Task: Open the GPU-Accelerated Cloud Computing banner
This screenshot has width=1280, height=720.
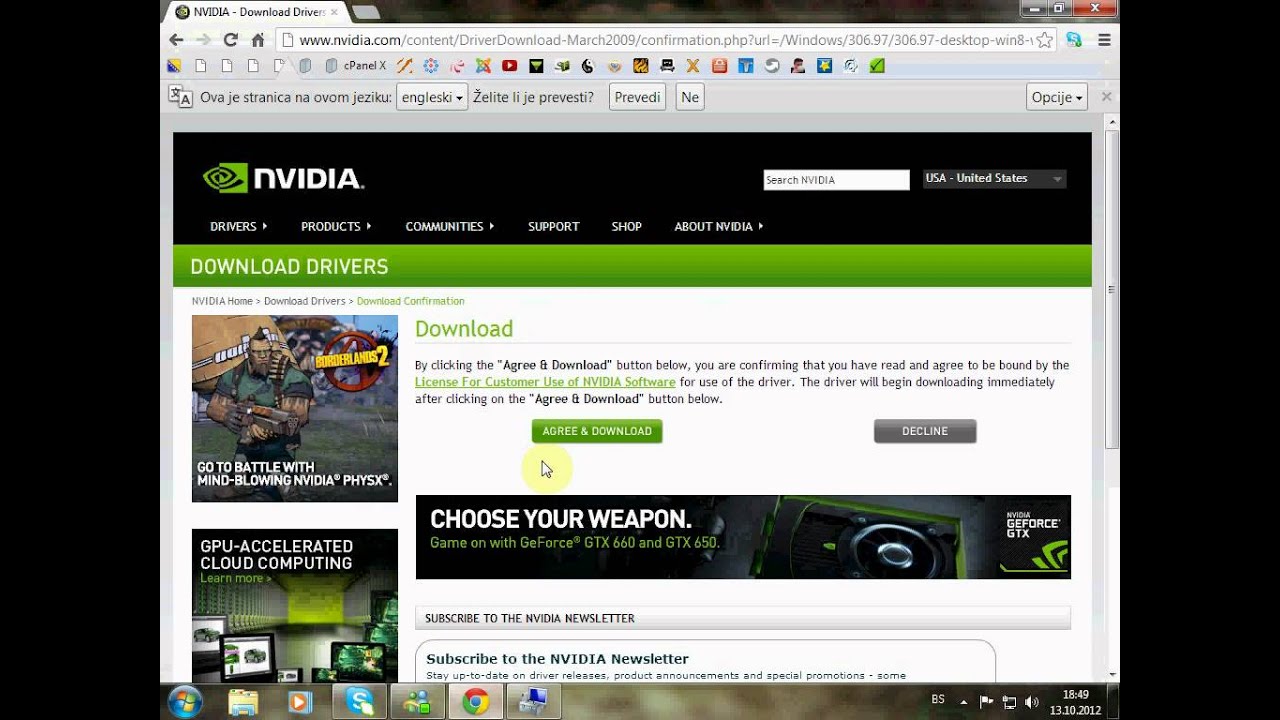Action: (295, 606)
